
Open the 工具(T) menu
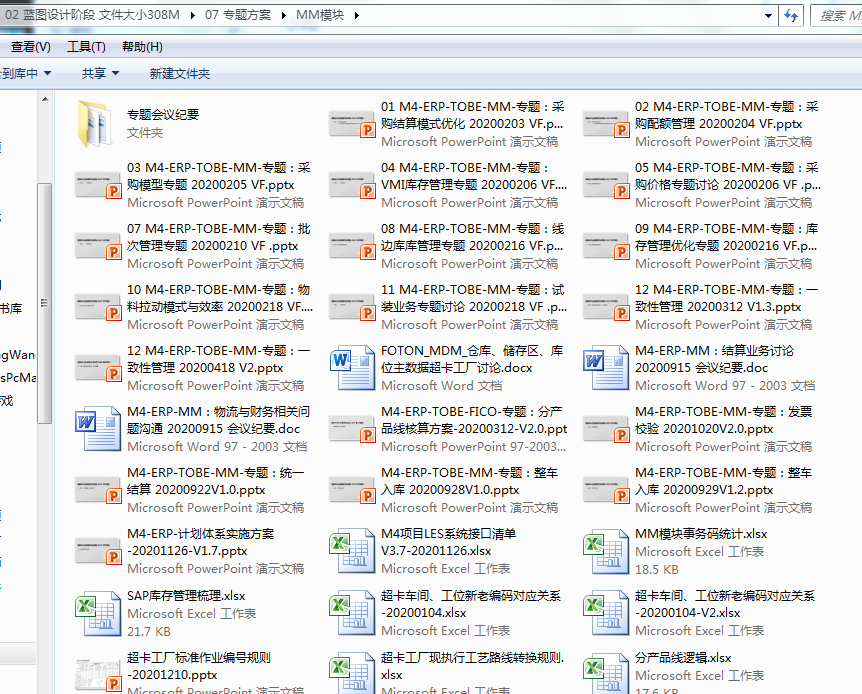[x=86, y=47]
